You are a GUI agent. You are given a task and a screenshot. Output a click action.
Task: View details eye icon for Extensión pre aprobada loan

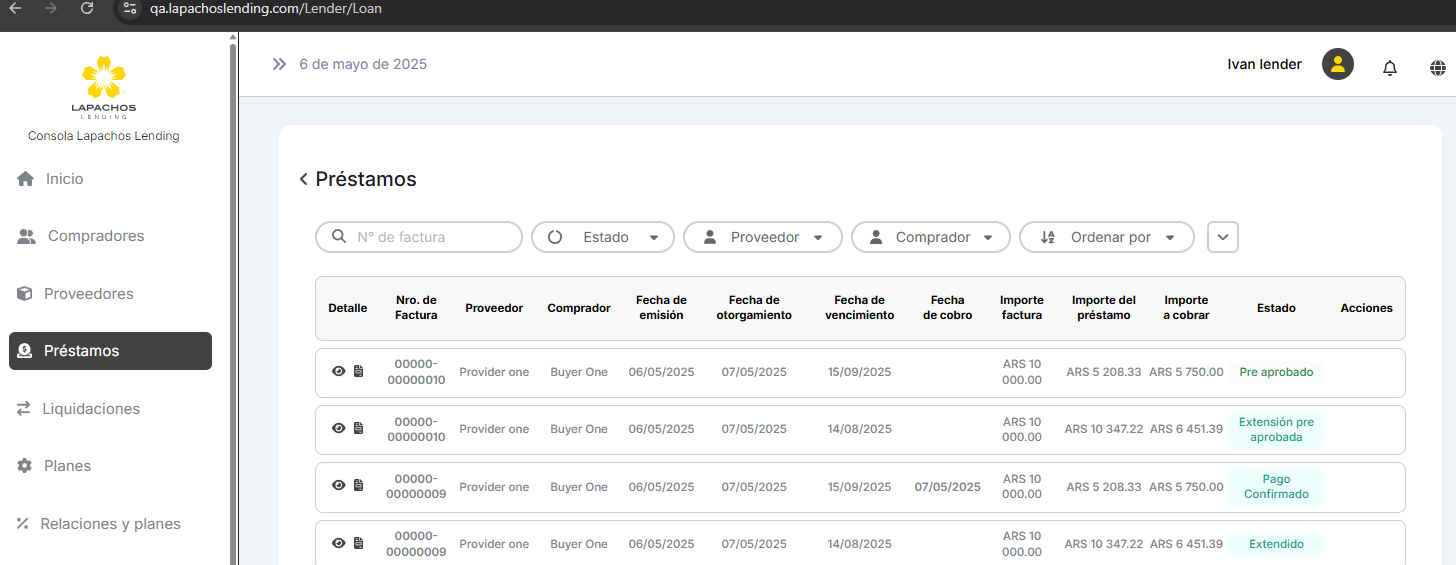pyautogui.click(x=338, y=429)
